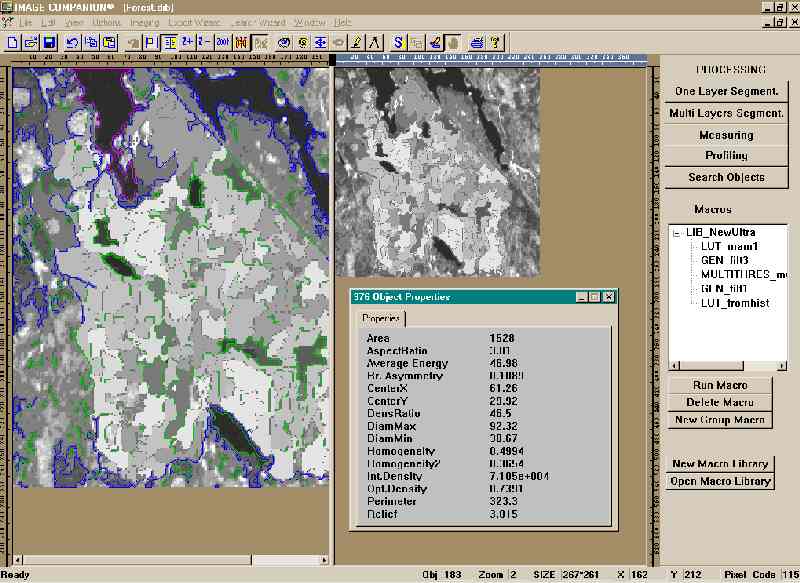The width and height of the screenshot is (800, 583).
Task: Undo the last action with the undo arrow
Action: pyautogui.click(x=71, y=42)
